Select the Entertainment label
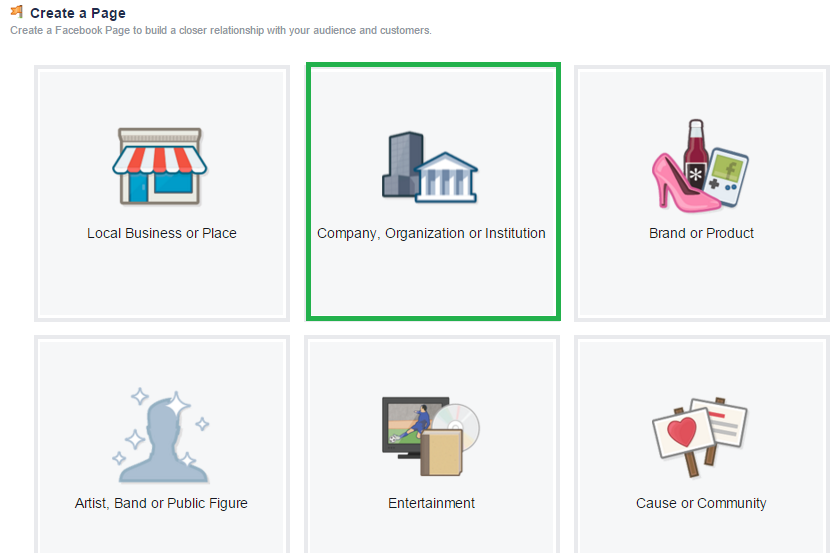Viewport: 837px width, 553px height. [431, 503]
